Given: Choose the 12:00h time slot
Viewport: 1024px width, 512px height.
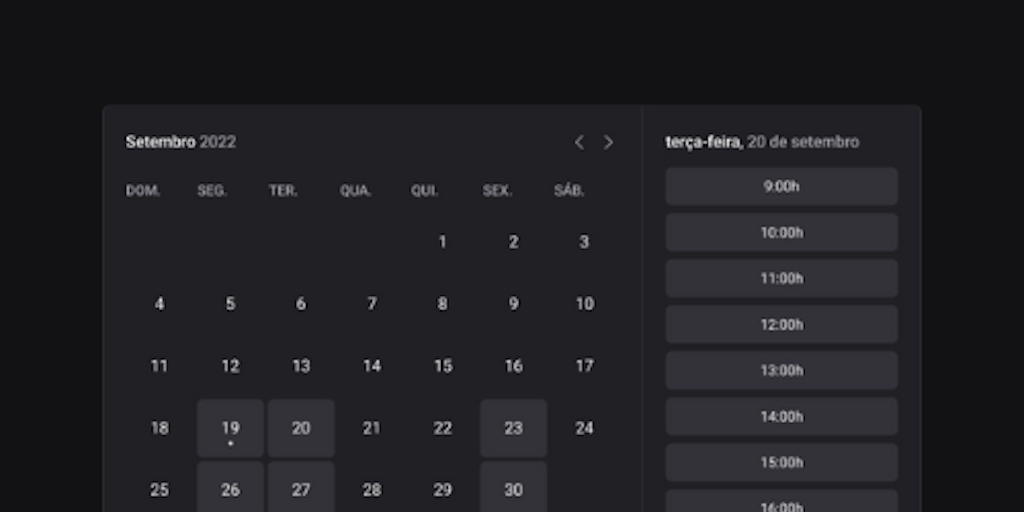Looking at the screenshot, I should tap(781, 324).
